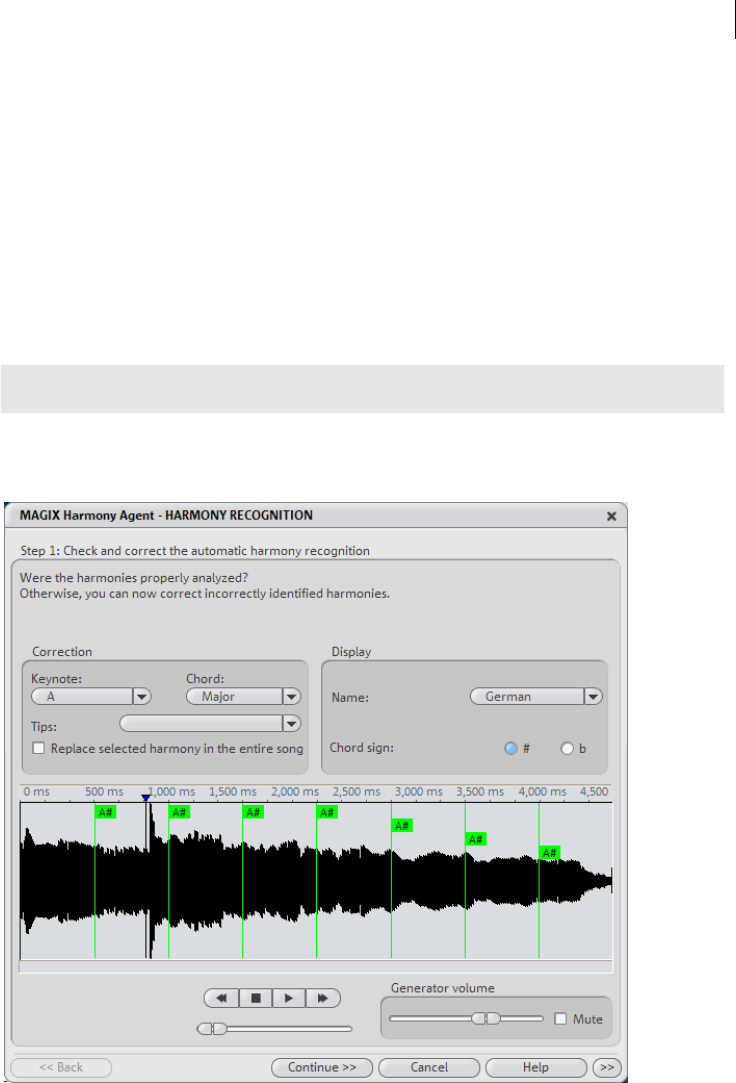Screen dimensions: 736x1083
Task: Click the fast forward button
Action: (x=322, y=998)
